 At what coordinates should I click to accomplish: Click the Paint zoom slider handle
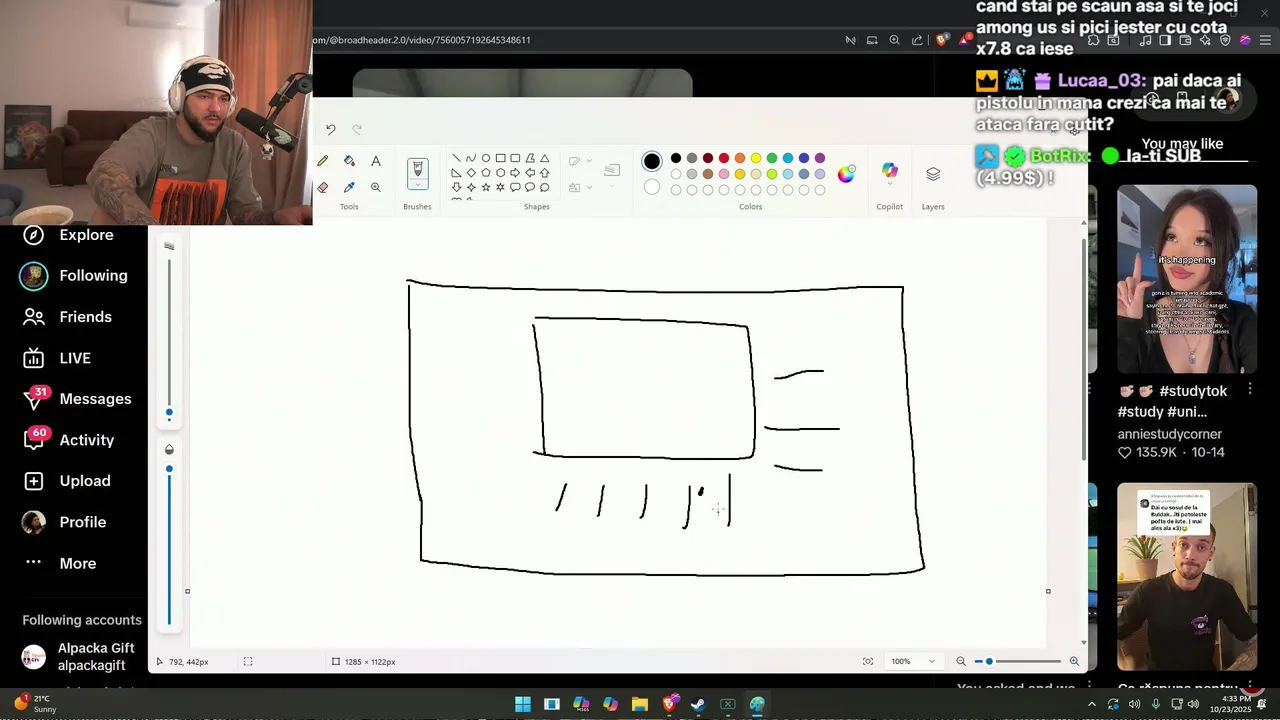(x=990, y=661)
